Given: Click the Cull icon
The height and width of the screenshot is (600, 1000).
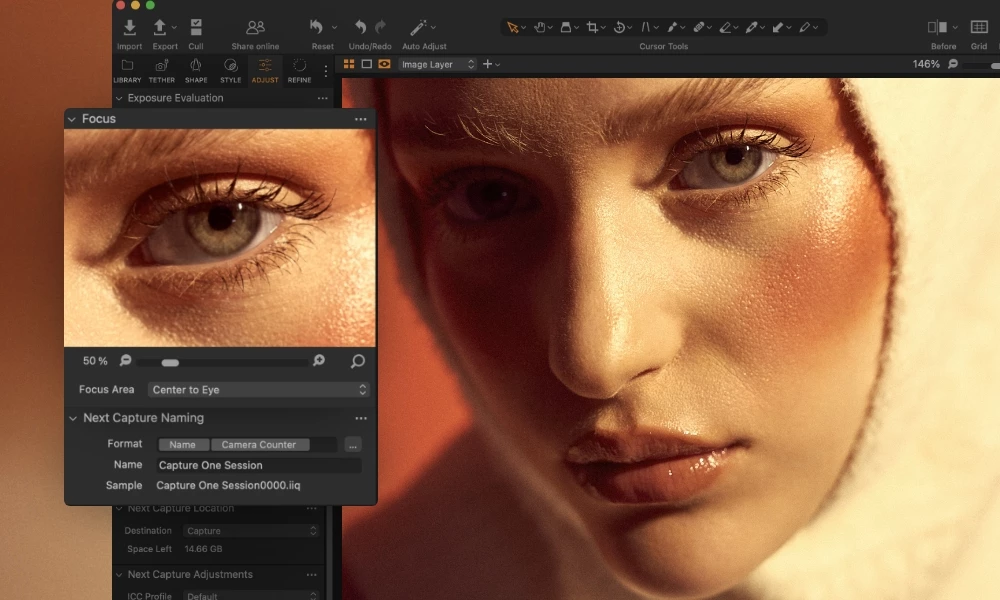Looking at the screenshot, I should click(x=197, y=27).
